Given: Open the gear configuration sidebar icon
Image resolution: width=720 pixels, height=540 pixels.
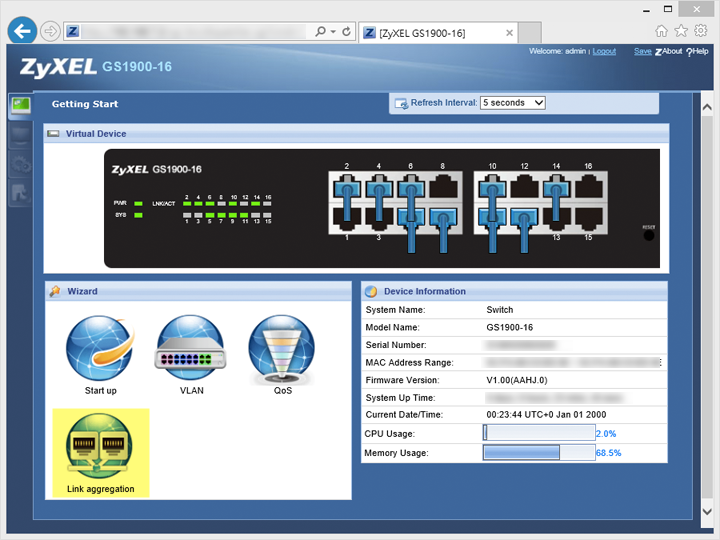Looking at the screenshot, I should point(21,164).
